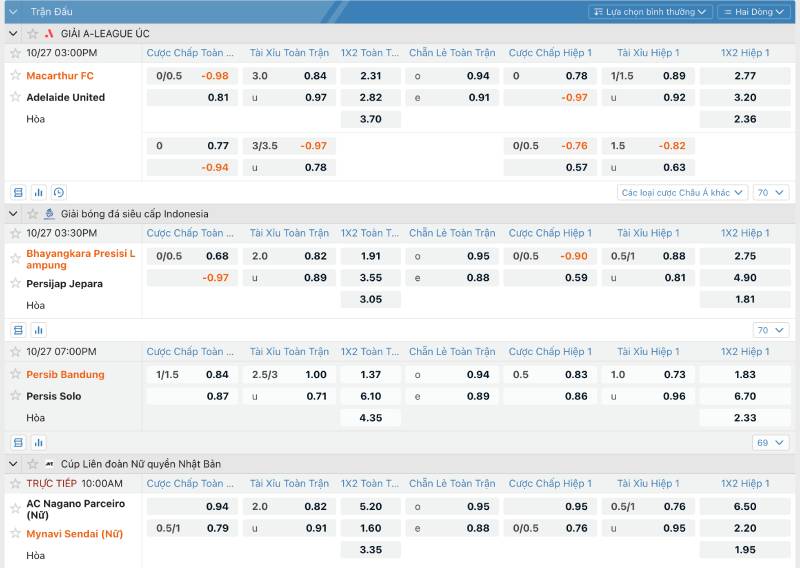800x568 pixels.
Task: Pick draw odds 4.35 for Persib match
Action: [370, 418]
